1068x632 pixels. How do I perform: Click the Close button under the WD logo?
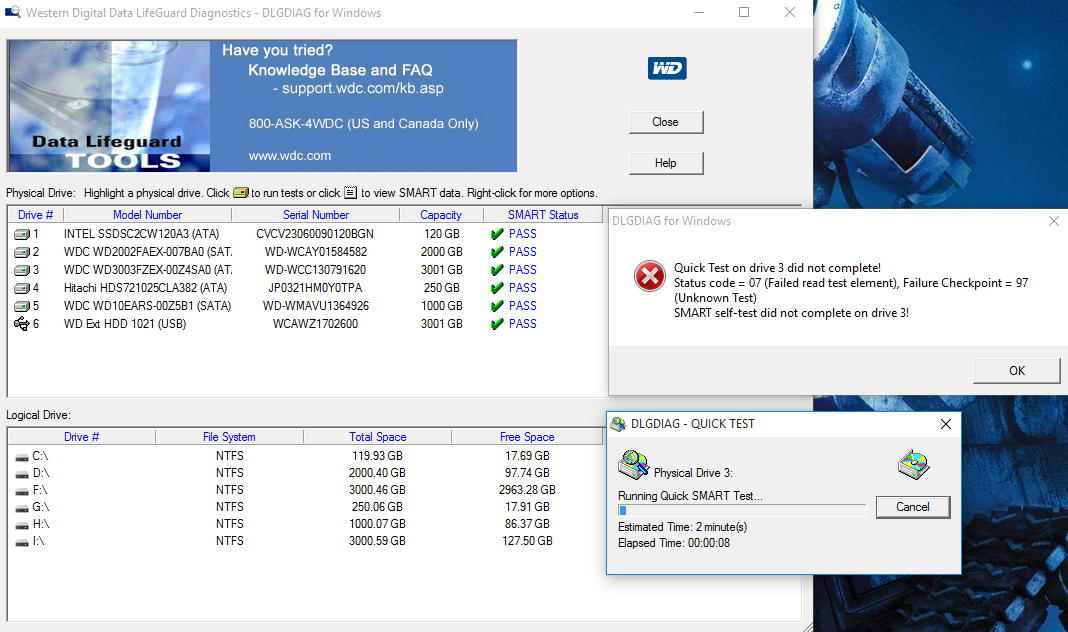tap(666, 122)
